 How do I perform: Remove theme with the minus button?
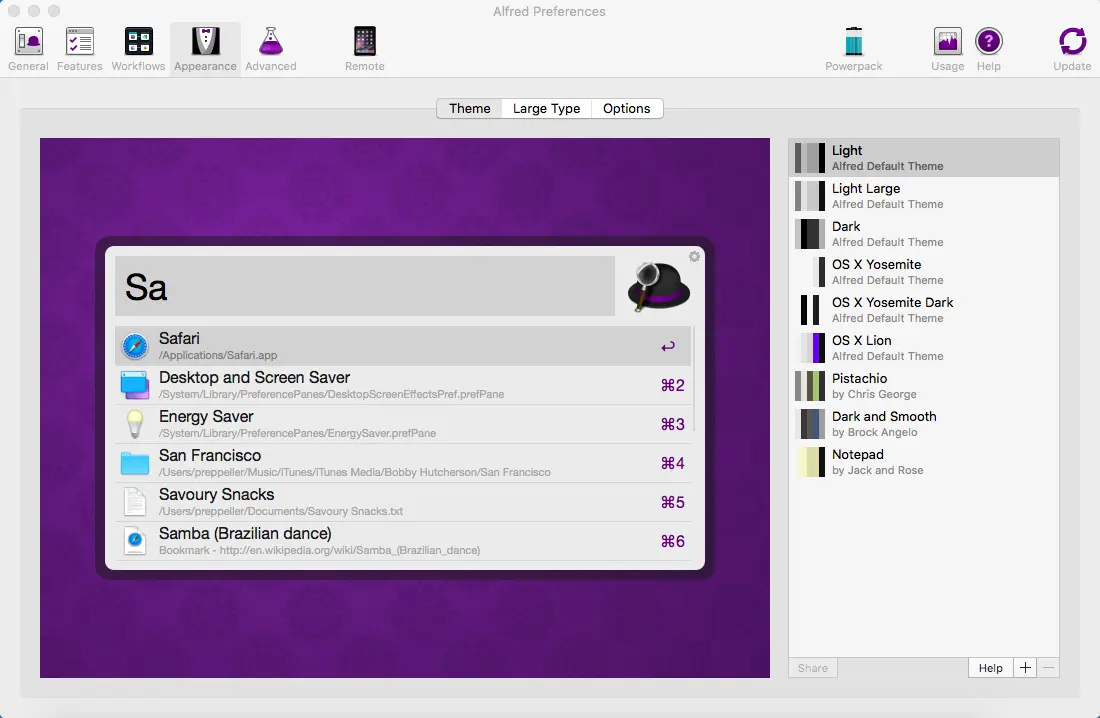click(1048, 668)
